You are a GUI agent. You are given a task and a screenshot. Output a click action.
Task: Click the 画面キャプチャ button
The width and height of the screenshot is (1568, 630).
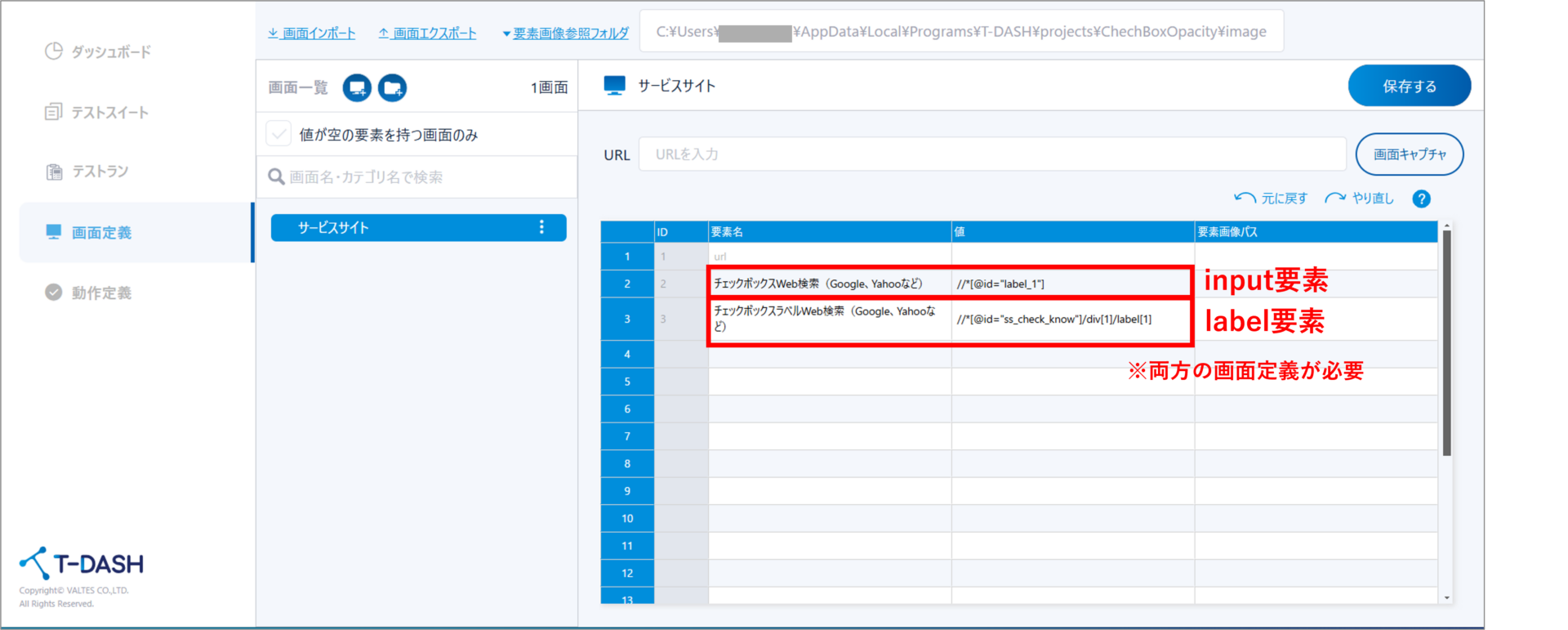pos(1409,154)
